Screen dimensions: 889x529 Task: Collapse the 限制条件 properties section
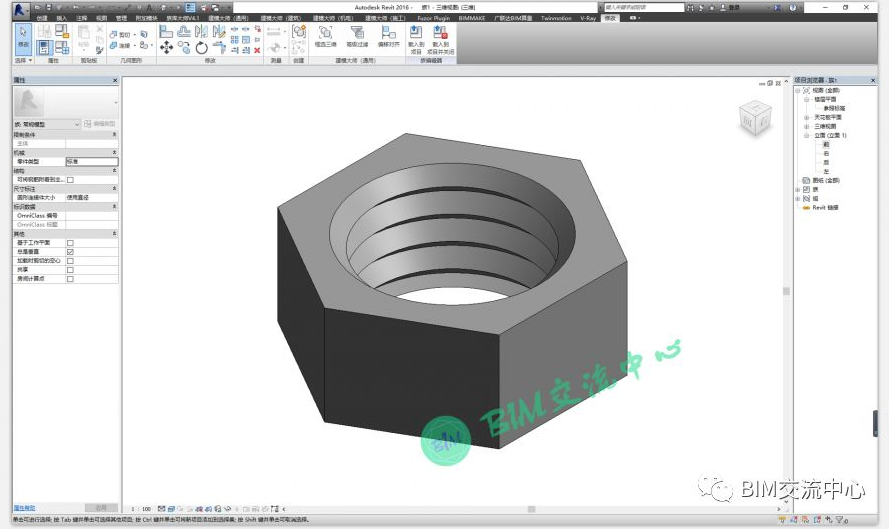coord(115,134)
